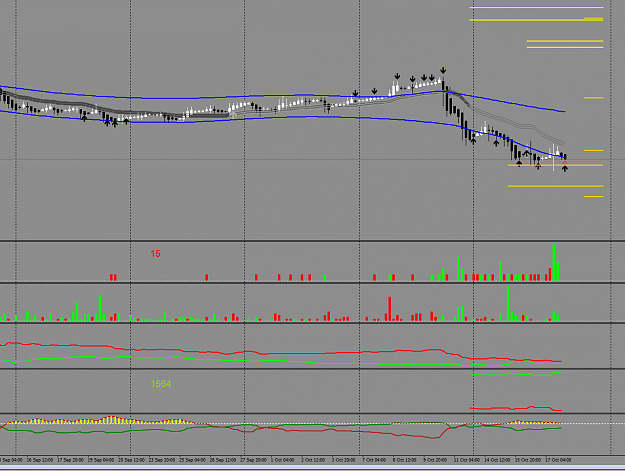
Task: Select the "3 Oct 20:00" time axis label
Action: coord(344,460)
